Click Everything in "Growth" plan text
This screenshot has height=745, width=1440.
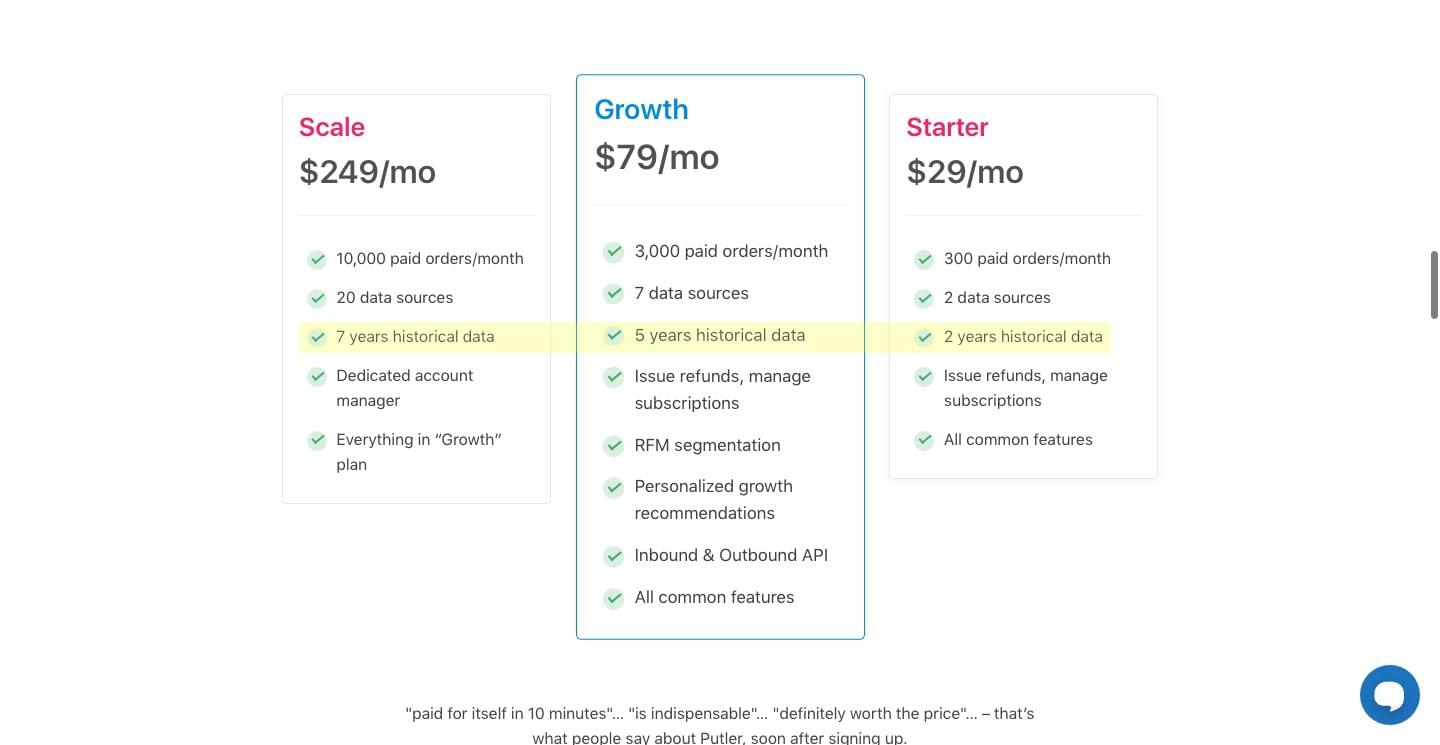click(x=419, y=452)
